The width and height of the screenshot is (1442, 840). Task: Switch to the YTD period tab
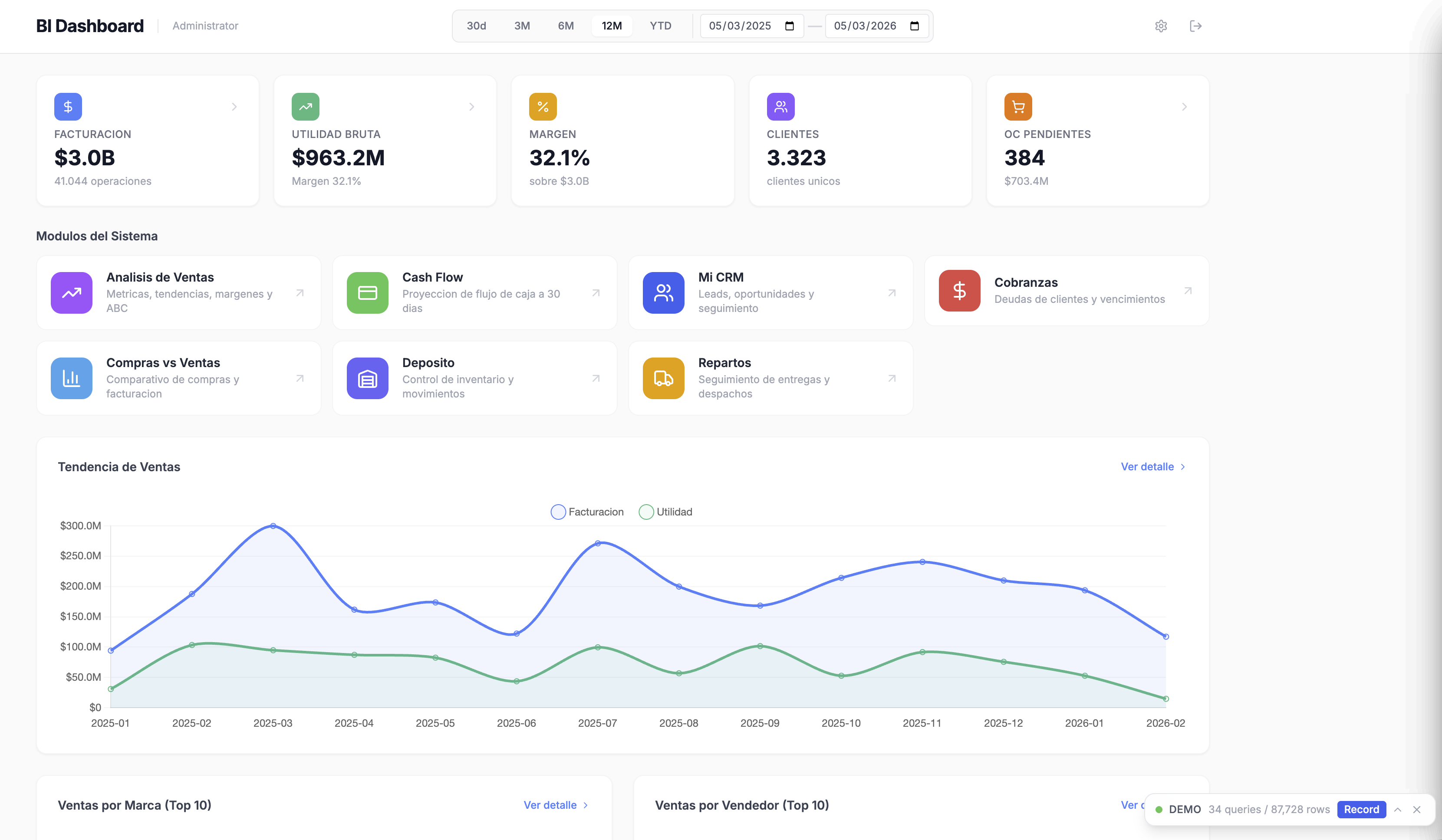point(660,26)
